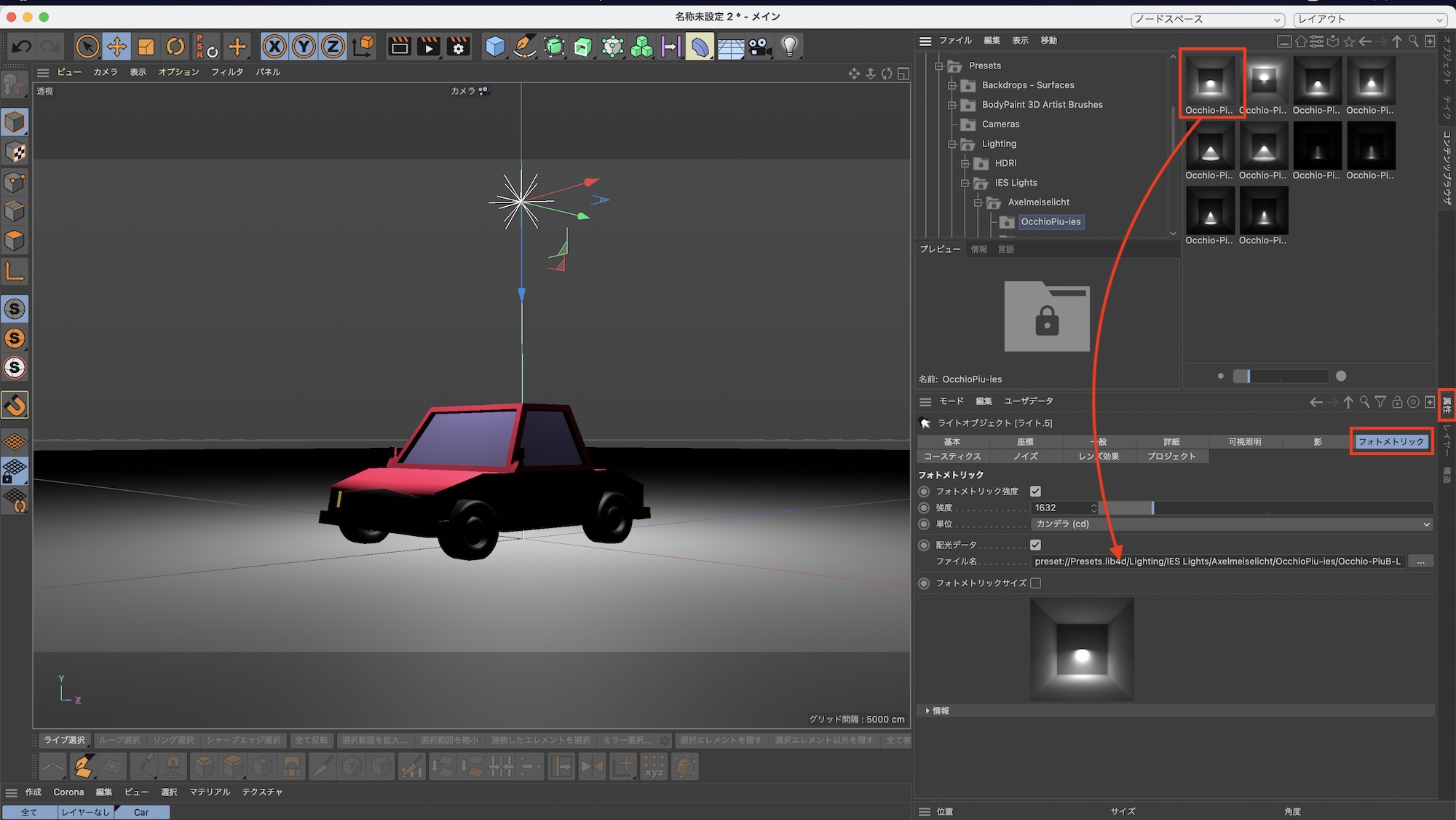
Task: Enable the フォトメトリックサイズ checkbox
Action: pos(1035,583)
